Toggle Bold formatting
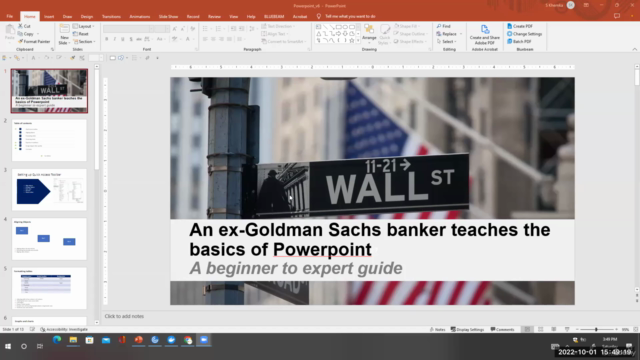Viewport: 640px width, 360px height. point(107,39)
